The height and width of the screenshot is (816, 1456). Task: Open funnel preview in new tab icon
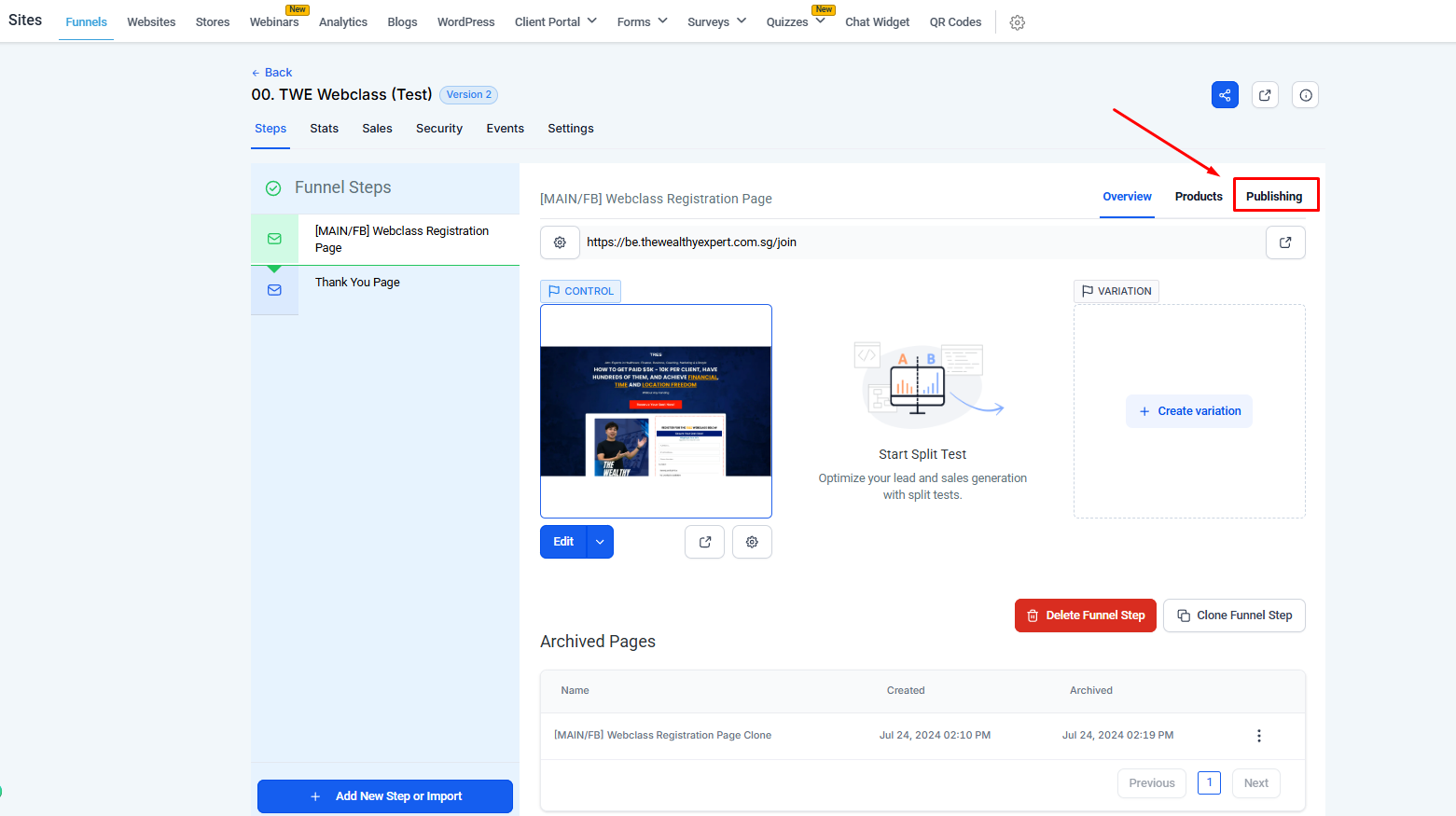pos(1265,95)
